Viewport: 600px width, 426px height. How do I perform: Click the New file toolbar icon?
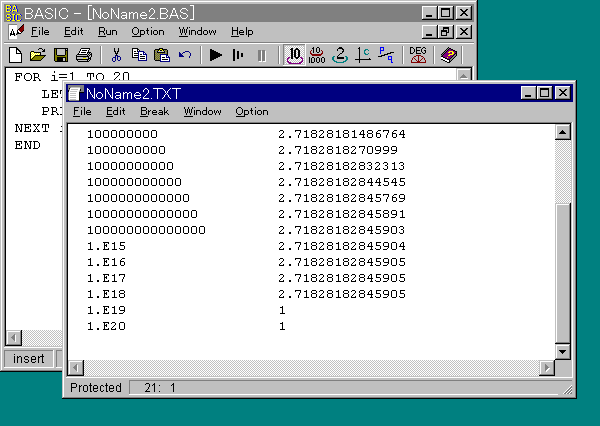[15, 55]
